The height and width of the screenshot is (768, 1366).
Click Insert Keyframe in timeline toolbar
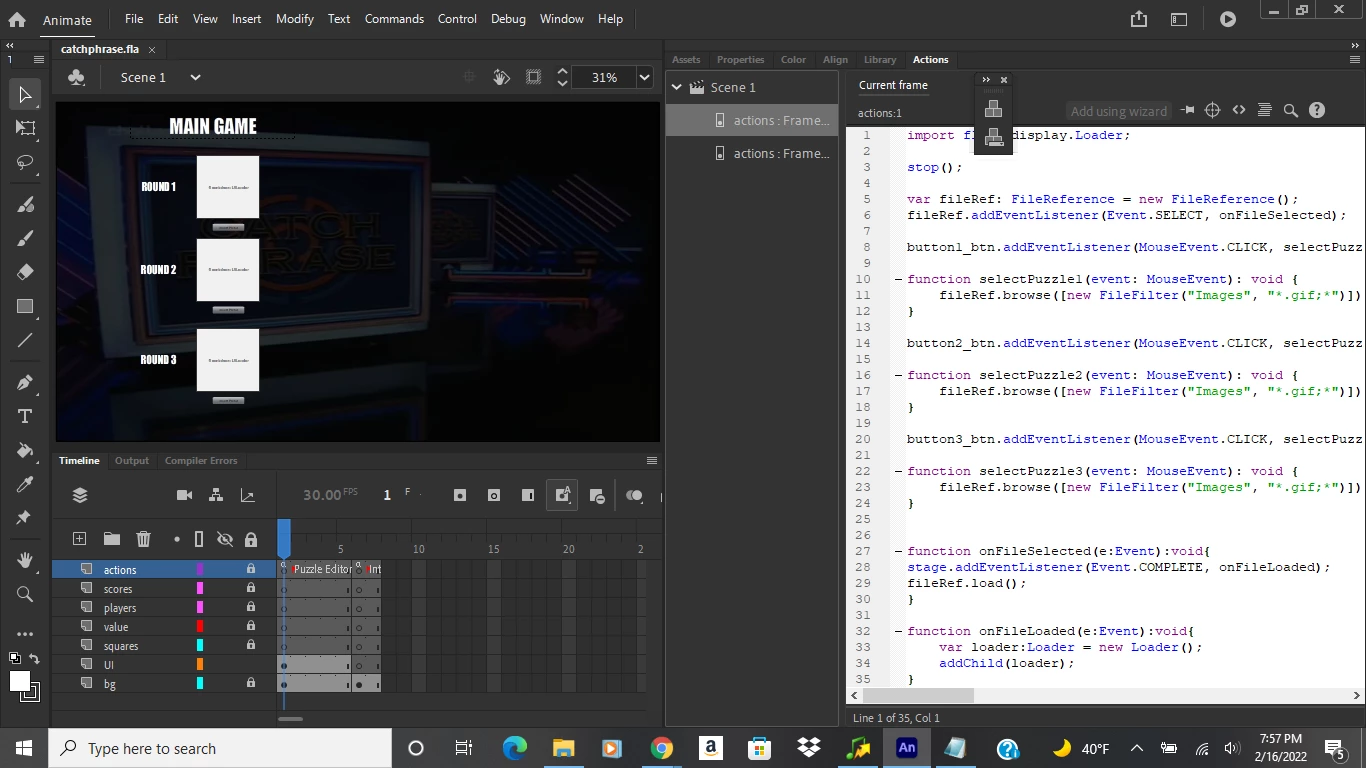pyautogui.click(x=460, y=495)
